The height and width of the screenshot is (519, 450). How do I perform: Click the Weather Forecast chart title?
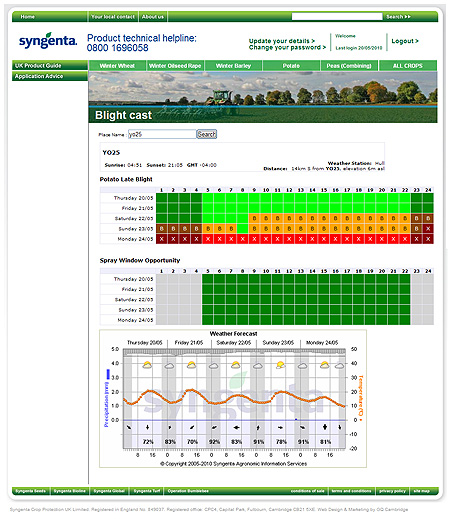pyautogui.click(x=233, y=334)
